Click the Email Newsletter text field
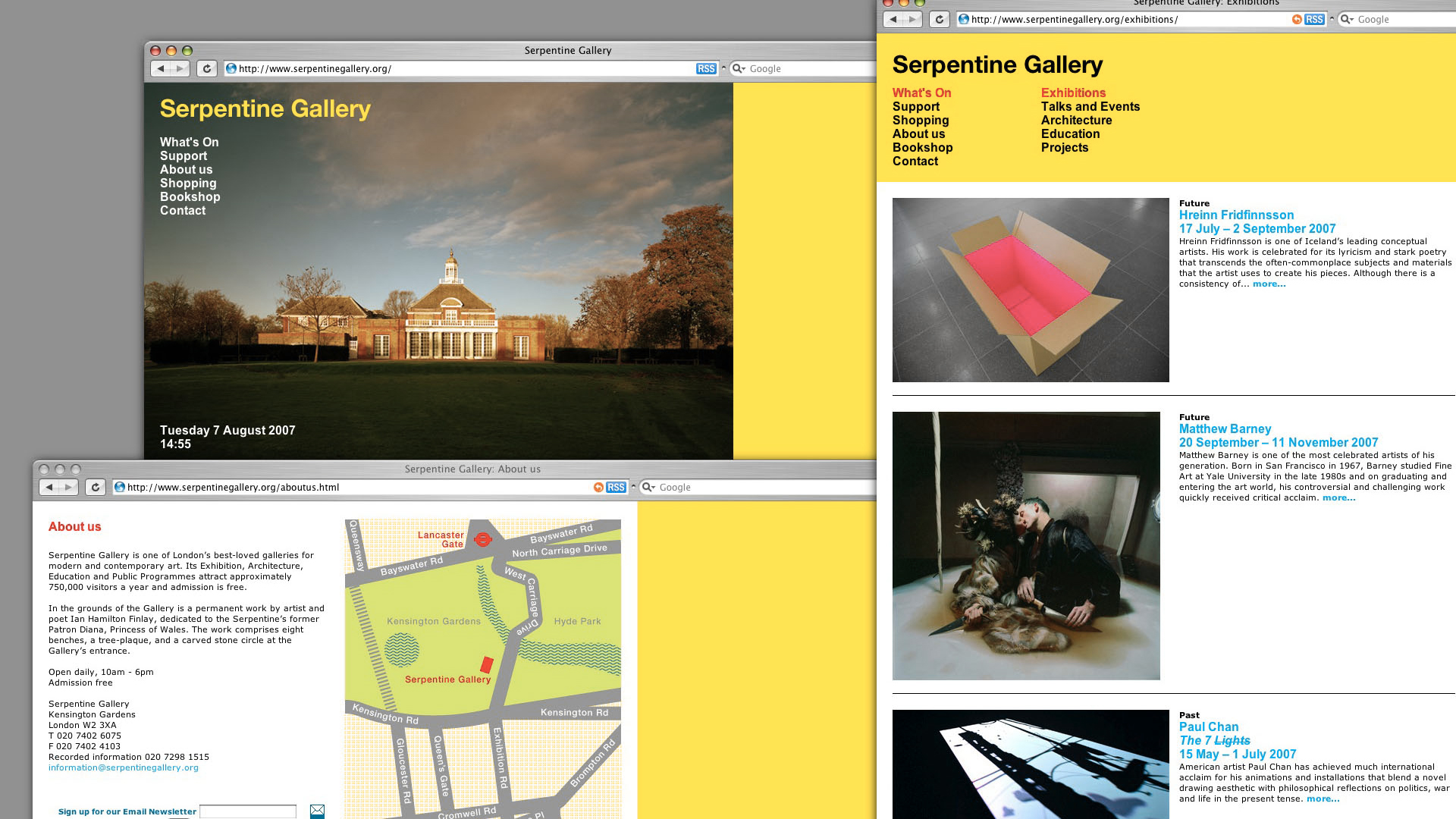 [x=248, y=811]
